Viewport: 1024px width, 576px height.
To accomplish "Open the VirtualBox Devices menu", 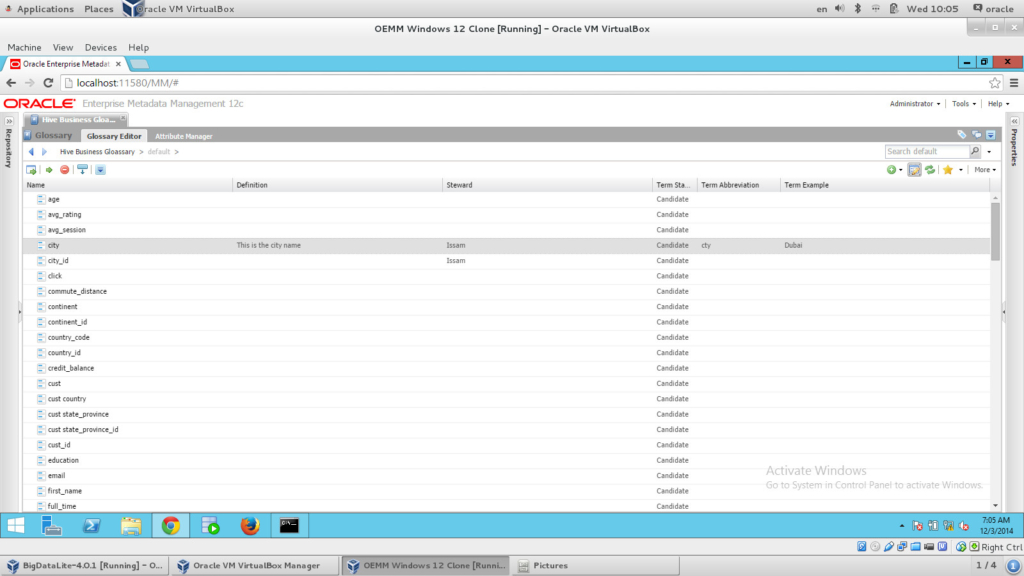I will pyautogui.click(x=101, y=48).
